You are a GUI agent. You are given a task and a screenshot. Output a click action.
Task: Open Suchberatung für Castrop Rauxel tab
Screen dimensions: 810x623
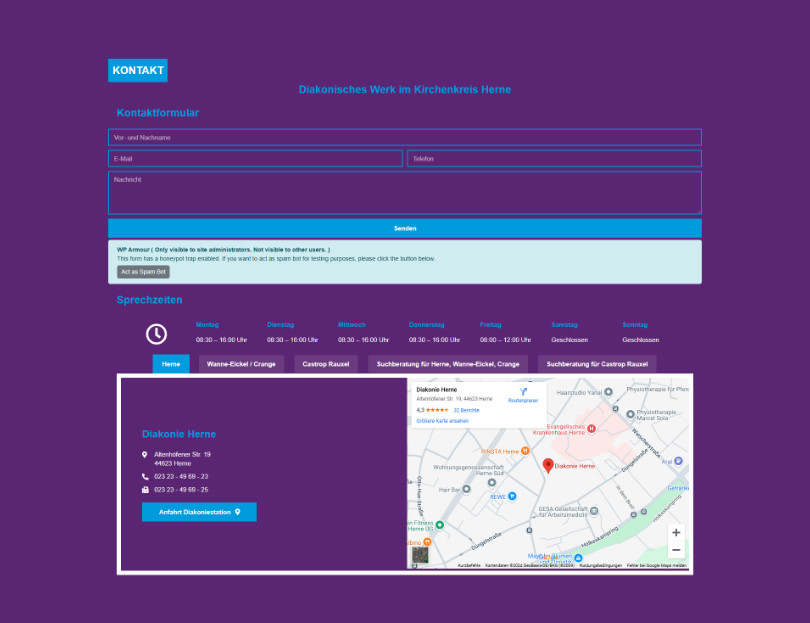pyautogui.click(x=597, y=364)
